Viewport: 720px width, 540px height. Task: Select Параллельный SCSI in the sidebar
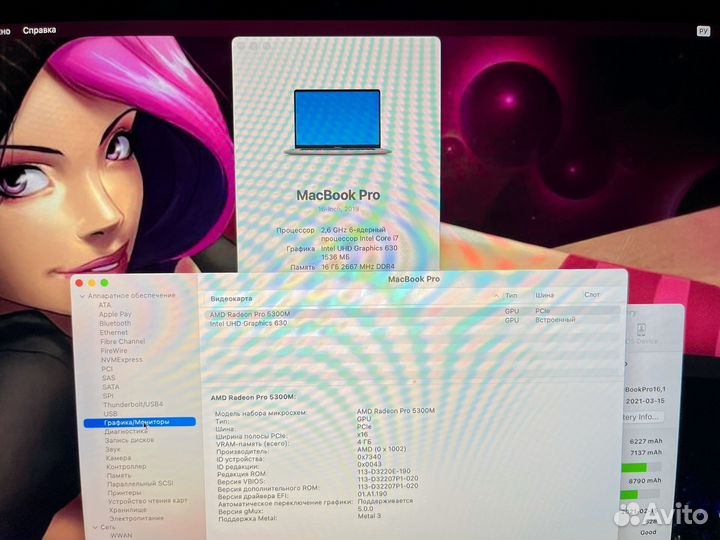(x=140, y=484)
